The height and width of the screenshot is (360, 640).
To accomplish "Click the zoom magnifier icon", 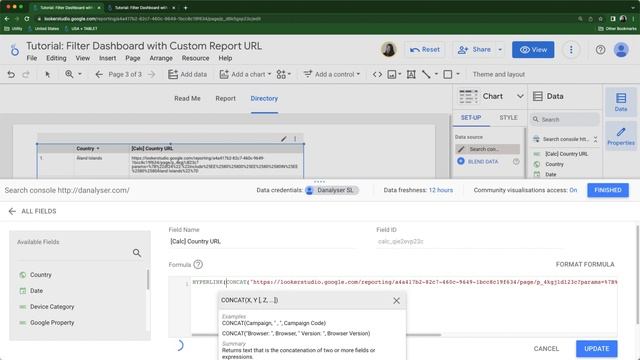I will (69, 74).
